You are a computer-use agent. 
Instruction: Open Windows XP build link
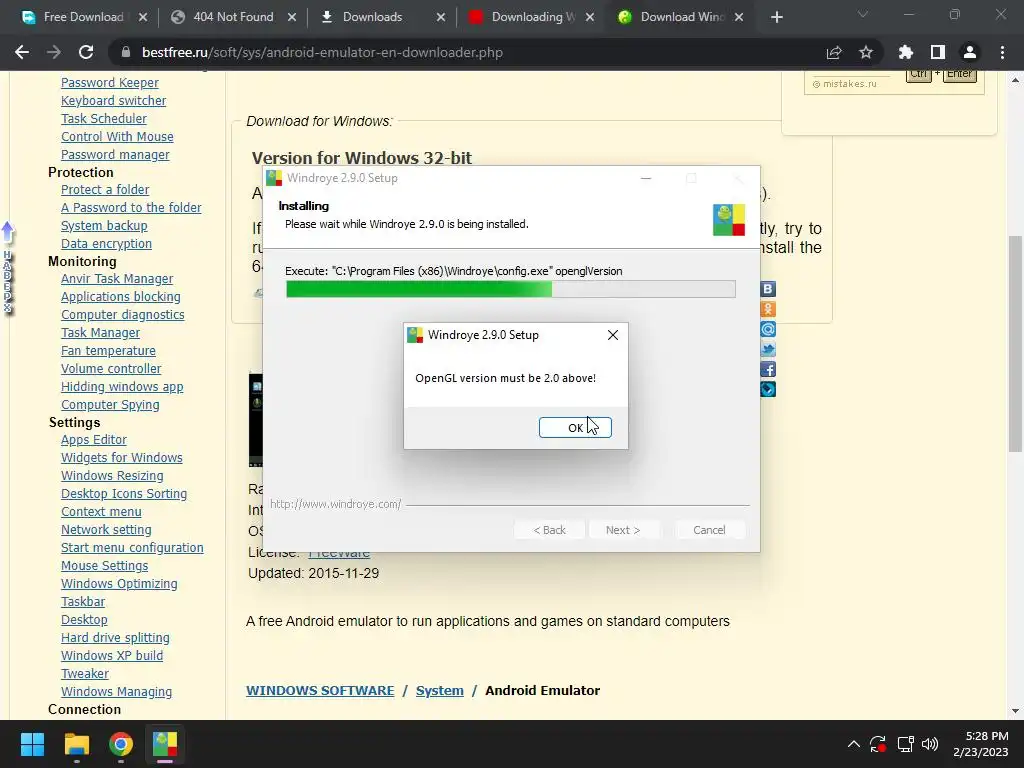112,656
